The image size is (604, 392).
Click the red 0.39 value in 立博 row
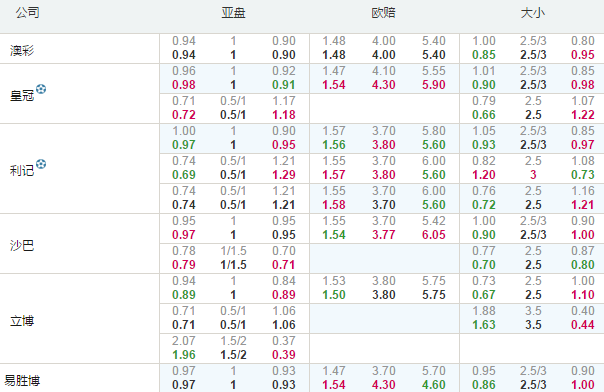coord(284,355)
